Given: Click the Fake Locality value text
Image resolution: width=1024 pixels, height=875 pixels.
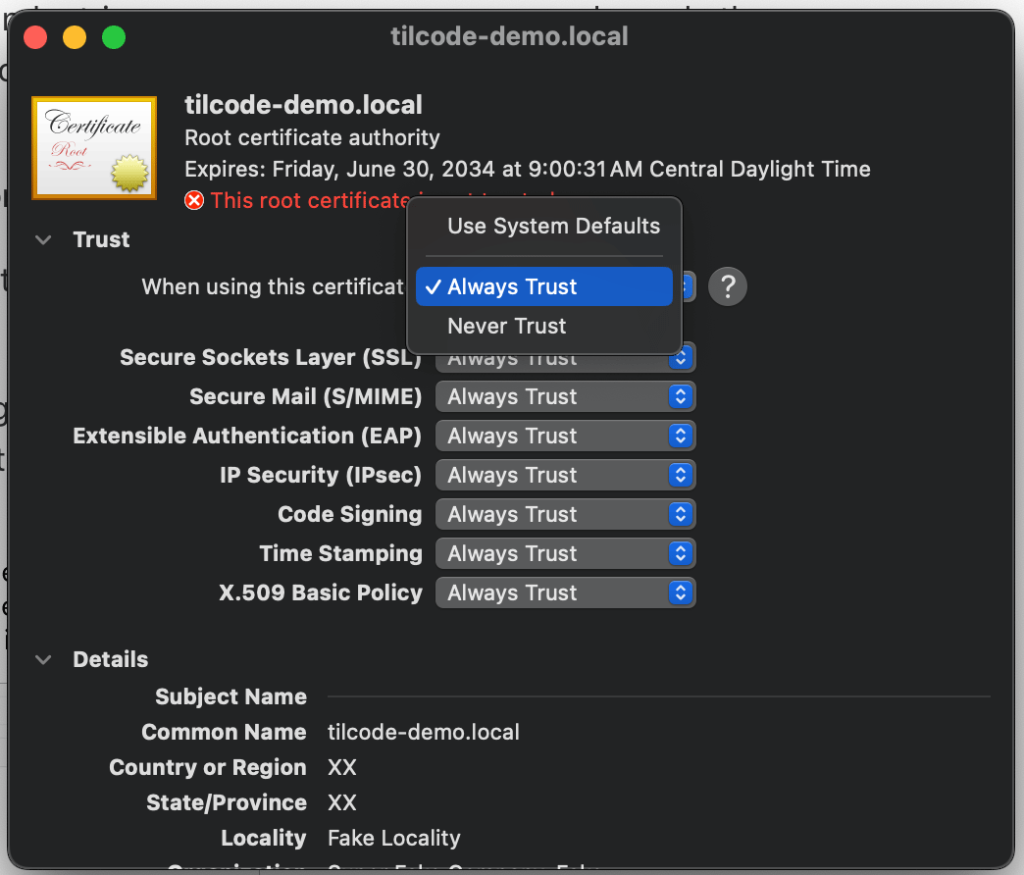Looking at the screenshot, I should [393, 838].
